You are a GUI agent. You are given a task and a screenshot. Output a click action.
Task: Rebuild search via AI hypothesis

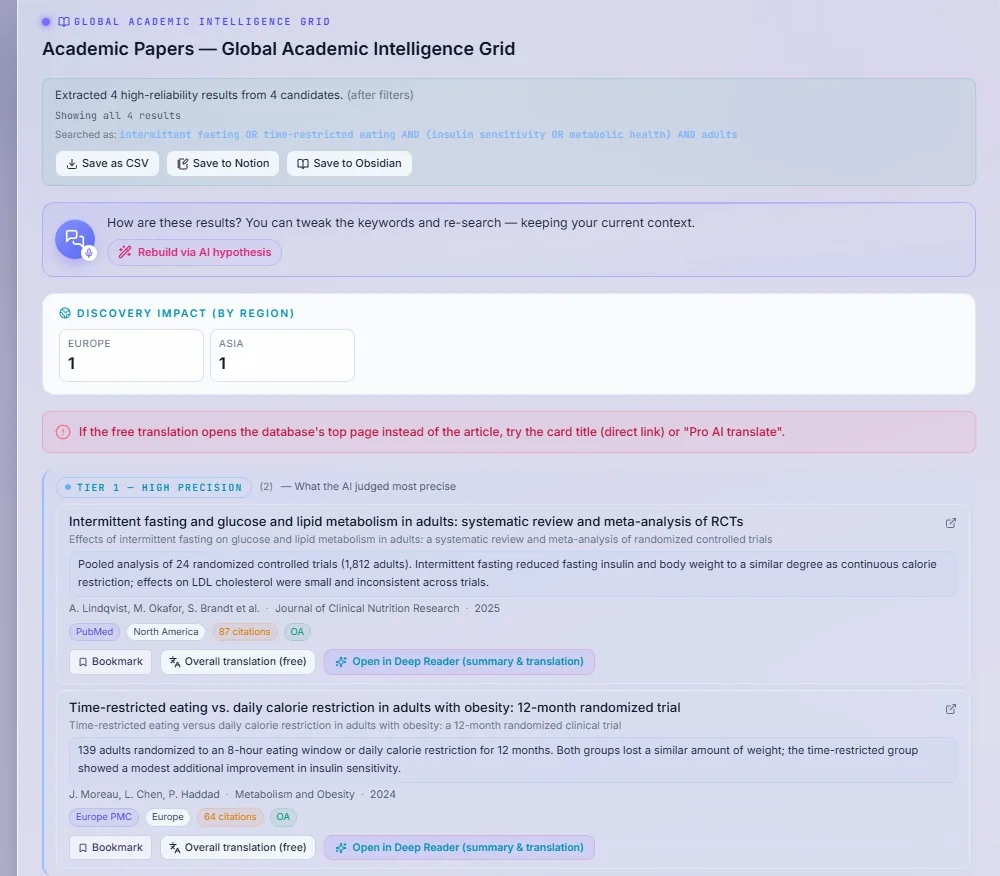pos(195,252)
